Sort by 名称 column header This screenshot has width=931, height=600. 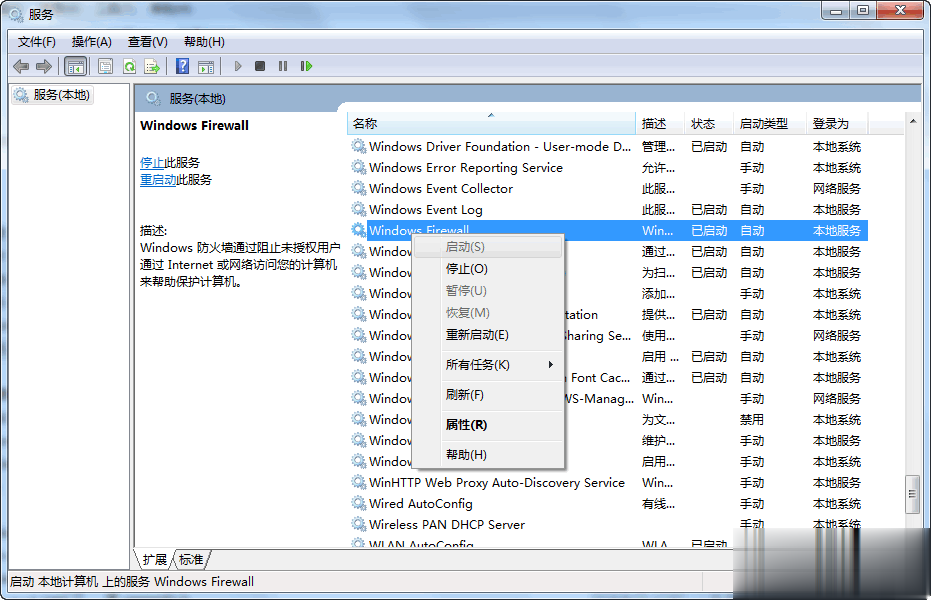[491, 123]
